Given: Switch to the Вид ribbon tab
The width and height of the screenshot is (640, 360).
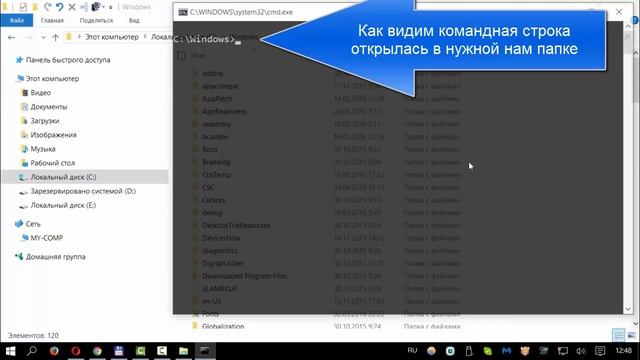Looking at the screenshot, I should point(134,20).
